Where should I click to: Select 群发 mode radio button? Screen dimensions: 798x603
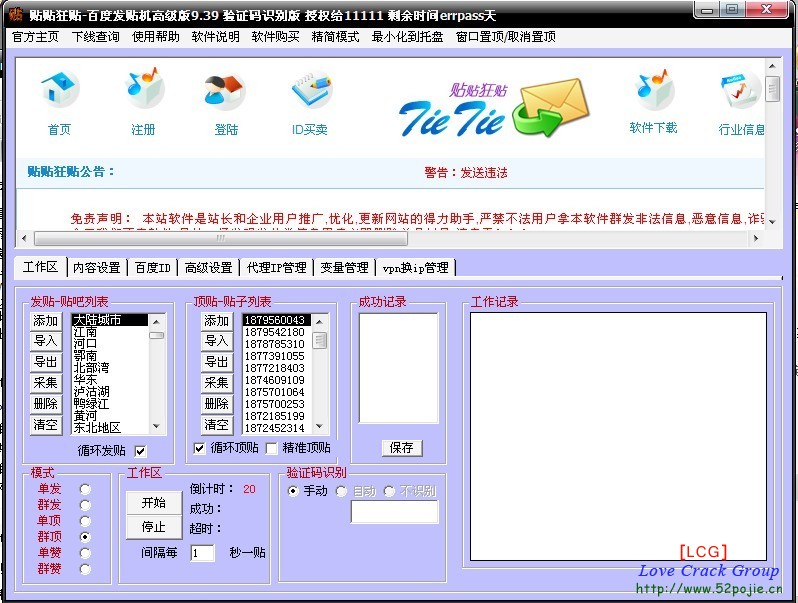point(85,505)
